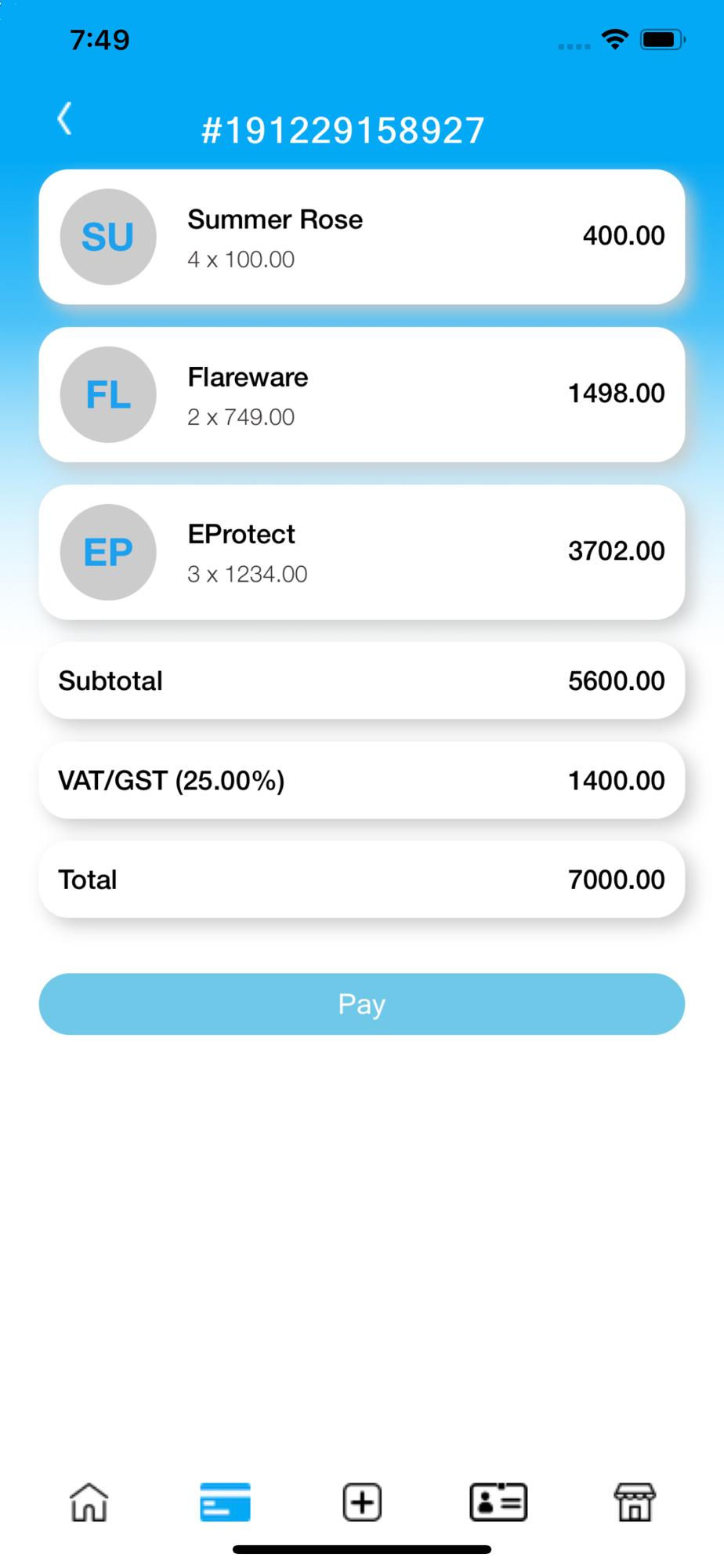724x1568 pixels.
Task: Tap the Wi-Fi status icon
Action: tap(616, 39)
